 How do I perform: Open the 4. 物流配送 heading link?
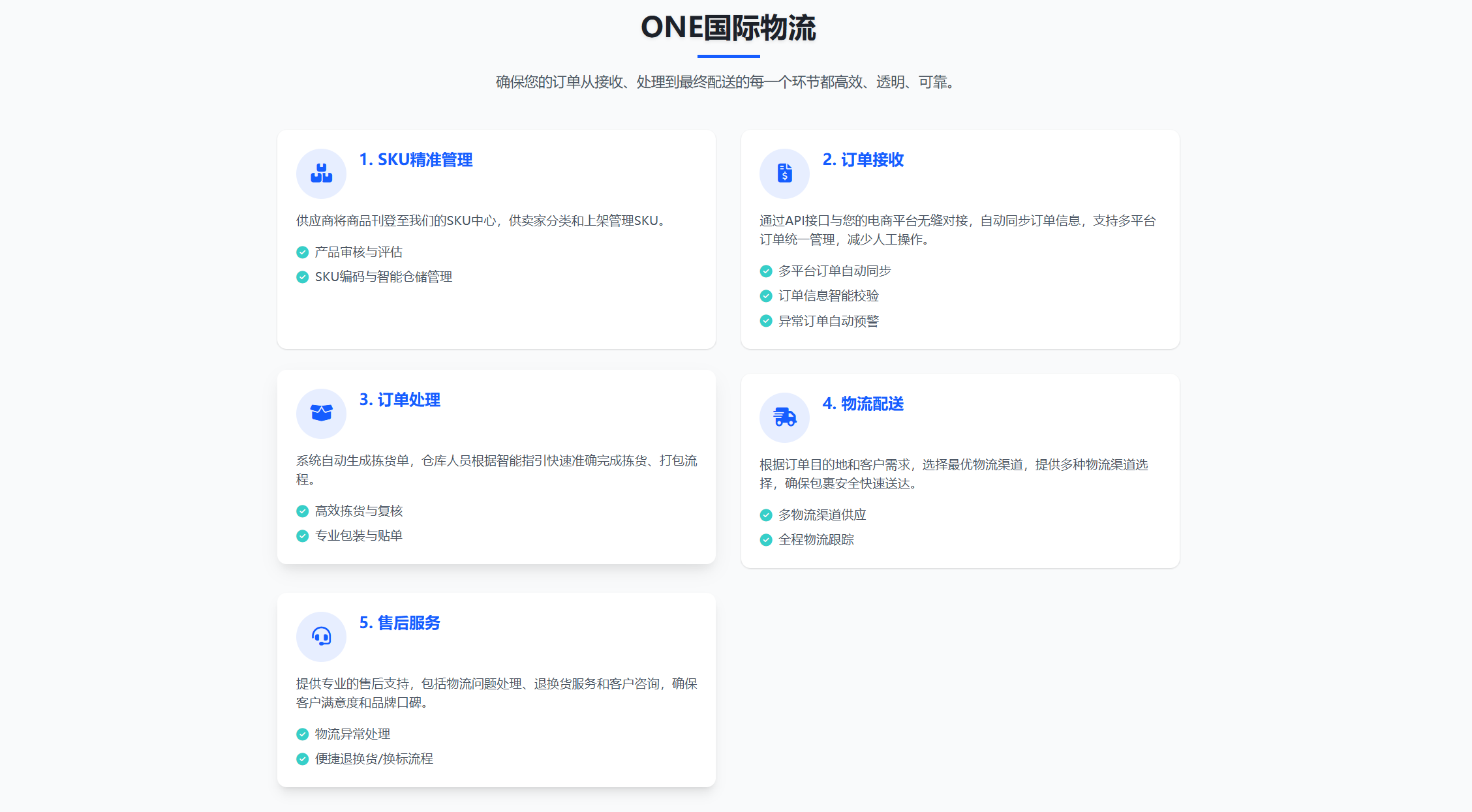[x=863, y=404]
